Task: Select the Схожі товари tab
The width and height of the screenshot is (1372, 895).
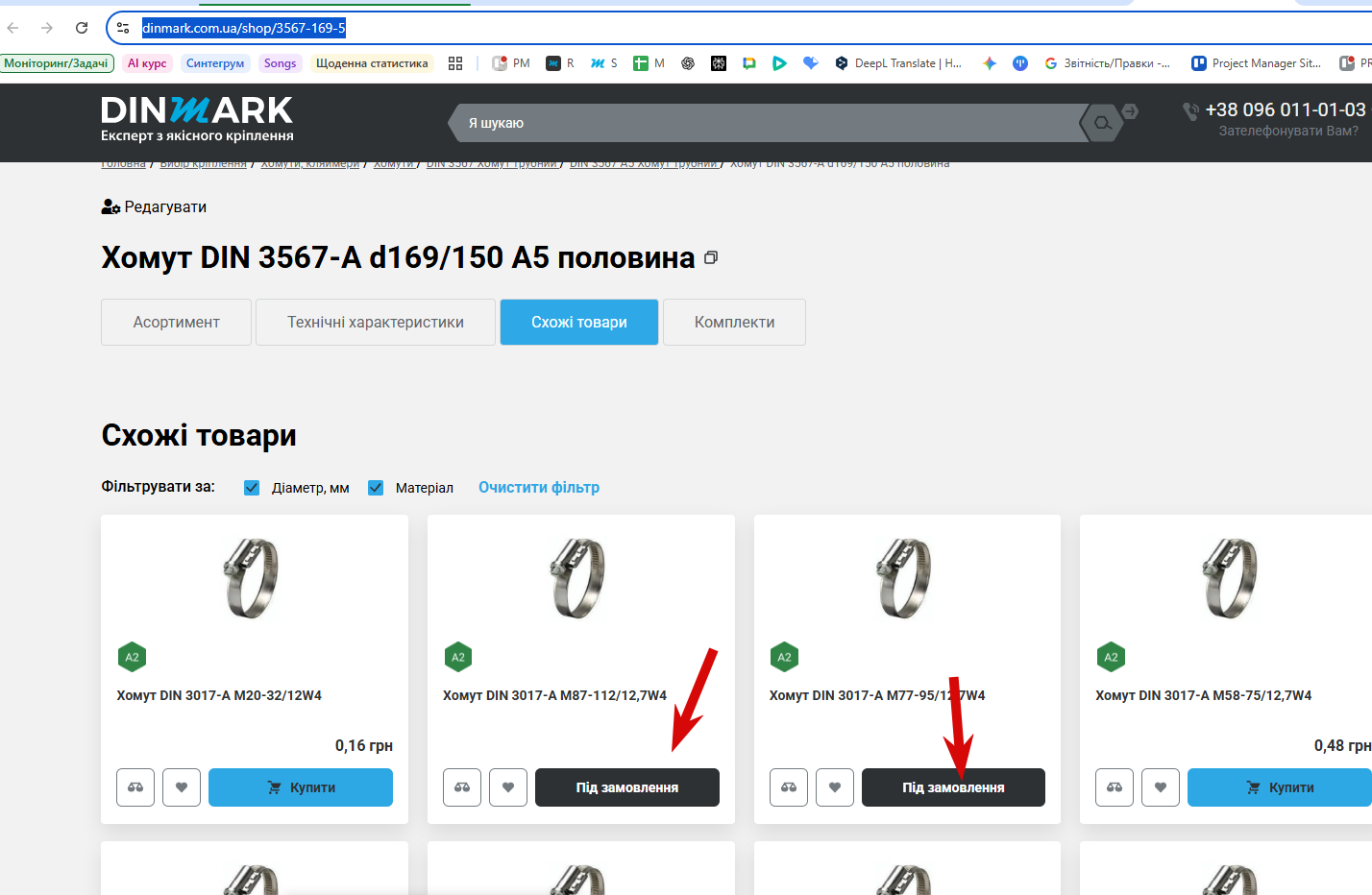Action: pyautogui.click(x=579, y=322)
